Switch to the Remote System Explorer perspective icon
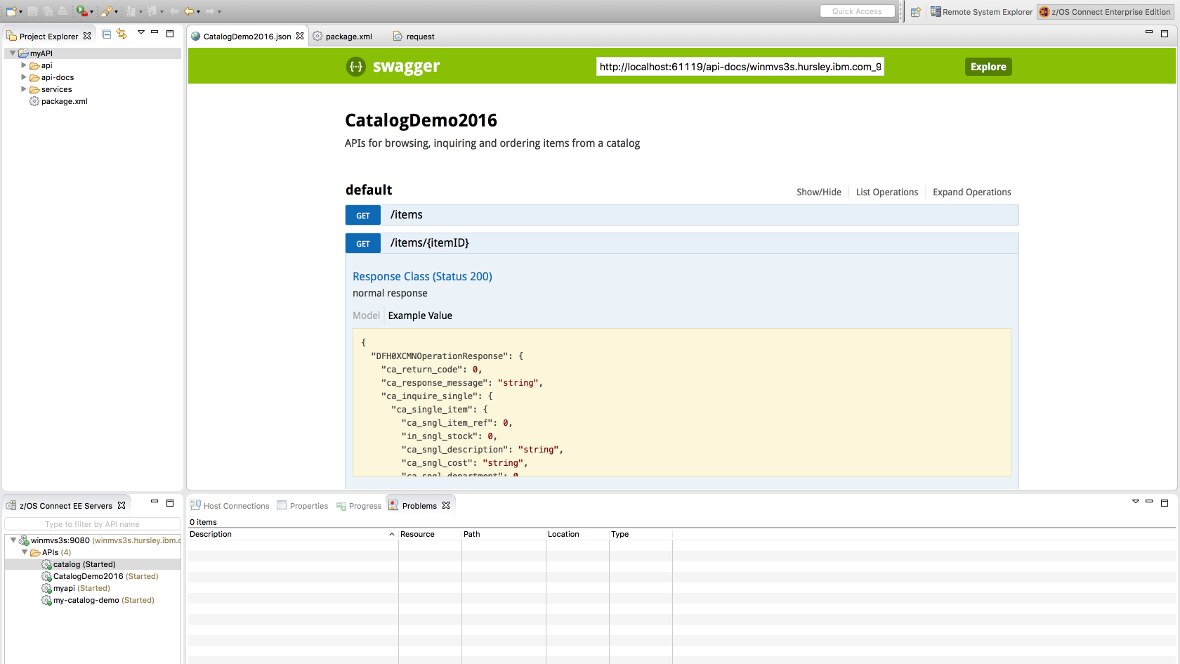This screenshot has height=664, width=1180. tap(935, 9)
